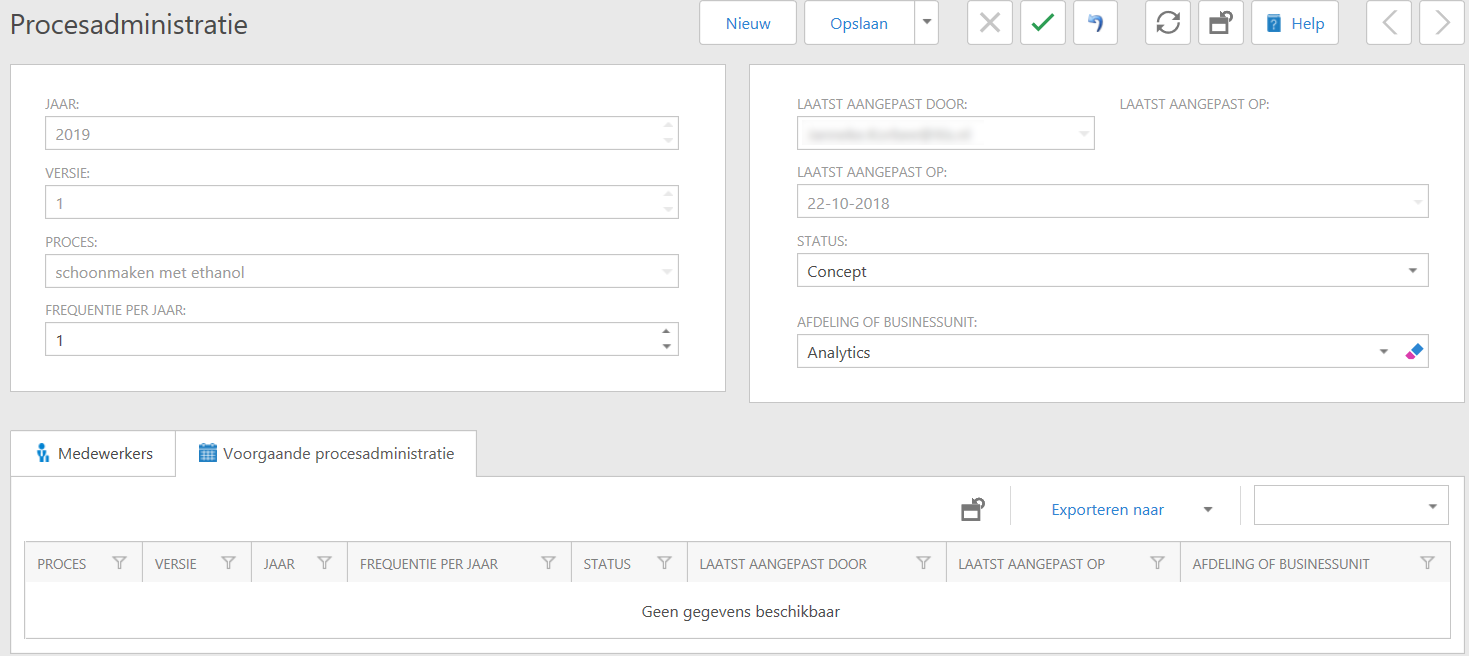This screenshot has height=656, width=1469.
Task: Click the grey X cancel icon
Action: point(989,23)
